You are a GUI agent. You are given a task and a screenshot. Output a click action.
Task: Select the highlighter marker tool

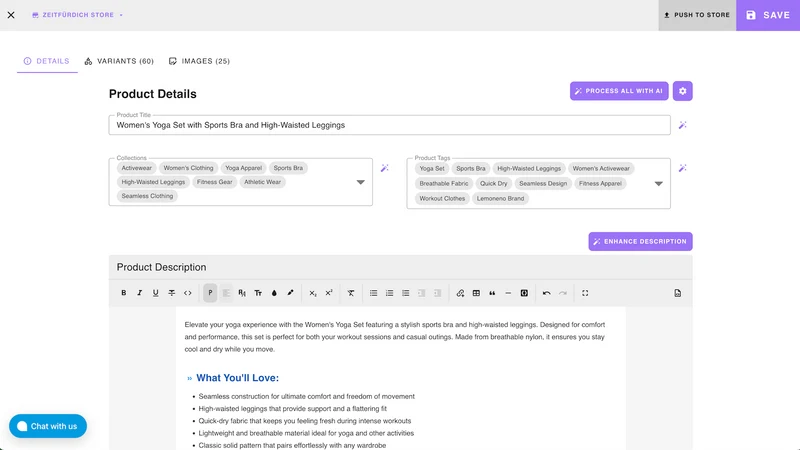290,293
